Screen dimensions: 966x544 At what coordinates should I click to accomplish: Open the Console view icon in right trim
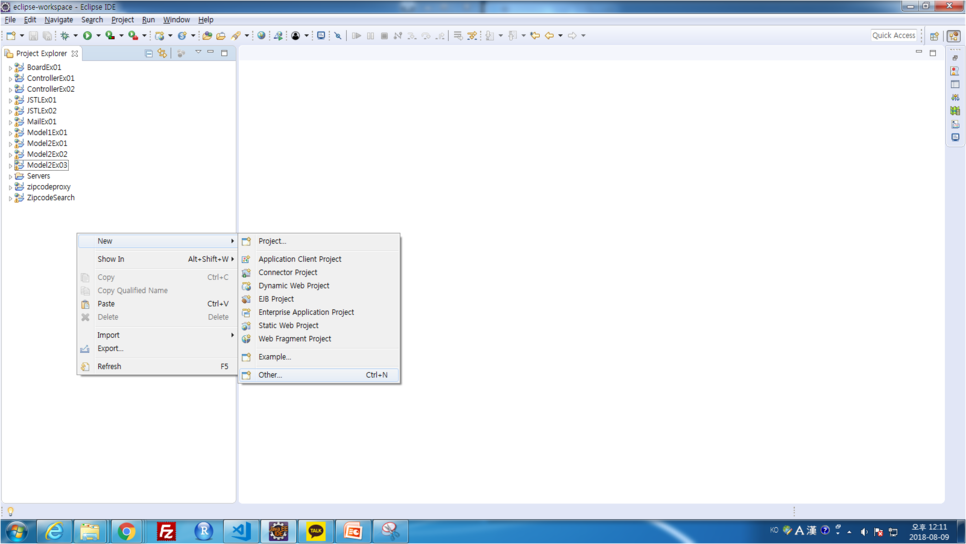coord(955,137)
